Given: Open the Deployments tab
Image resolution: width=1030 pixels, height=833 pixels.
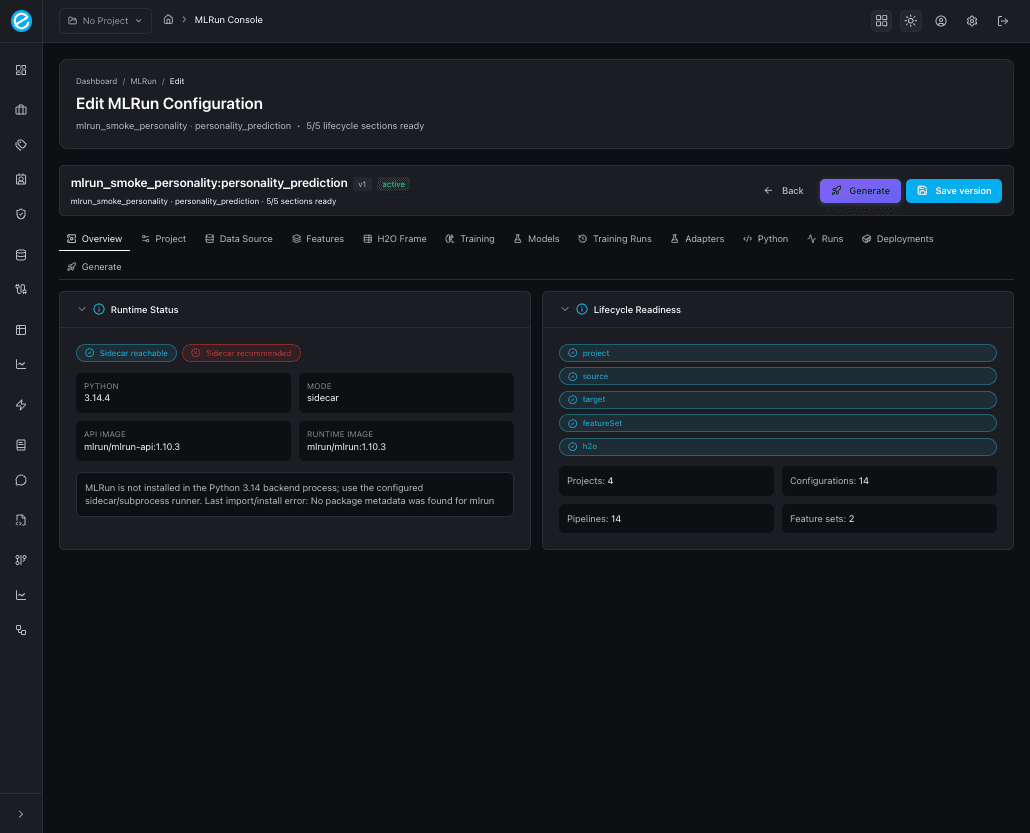Looking at the screenshot, I should [x=897, y=238].
